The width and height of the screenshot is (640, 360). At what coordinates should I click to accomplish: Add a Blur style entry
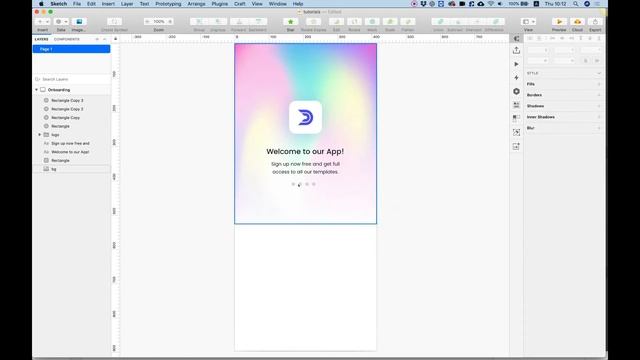(x=599, y=128)
